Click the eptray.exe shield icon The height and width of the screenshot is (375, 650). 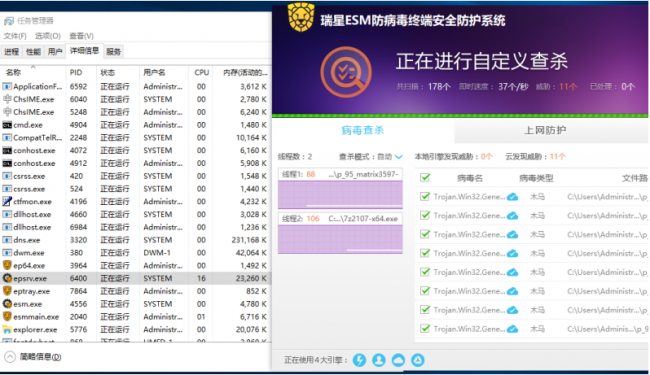pyautogui.click(x=7, y=291)
